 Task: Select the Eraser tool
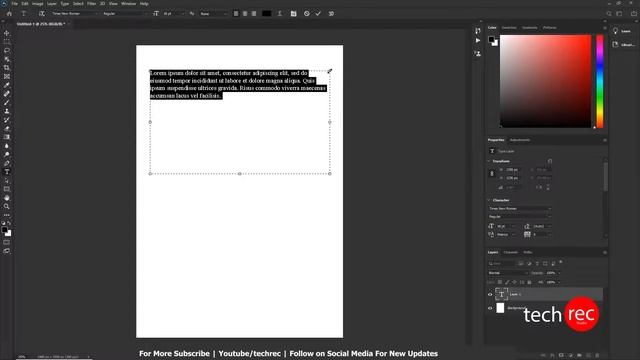coord(7,129)
